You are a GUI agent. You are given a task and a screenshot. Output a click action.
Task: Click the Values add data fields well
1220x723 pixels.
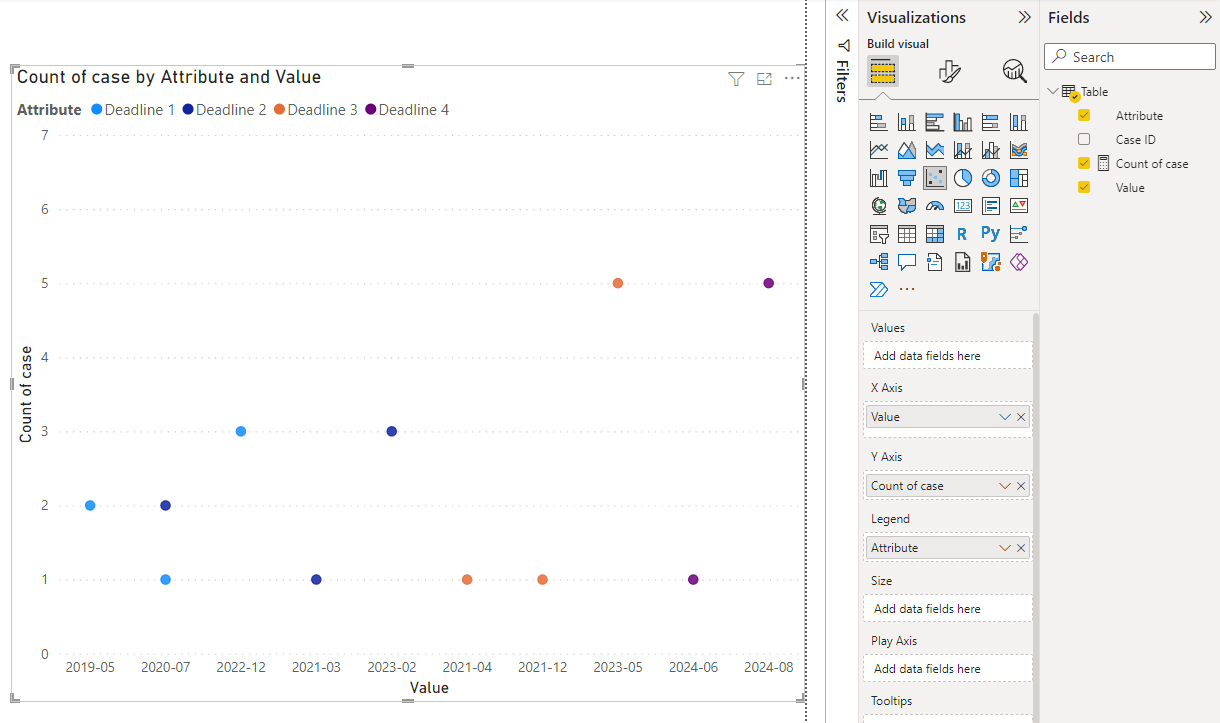(948, 355)
